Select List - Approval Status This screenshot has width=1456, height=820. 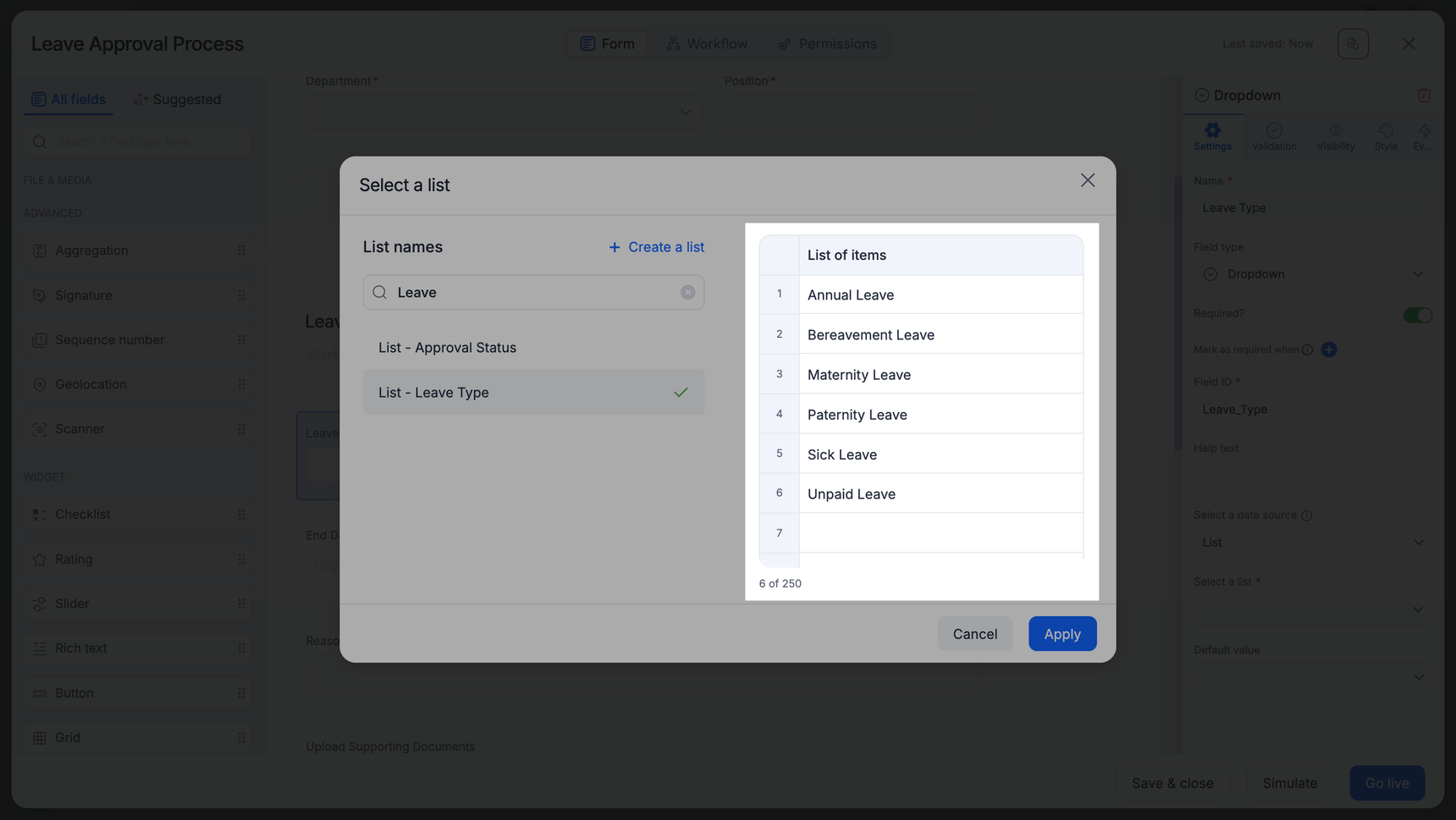pos(533,348)
